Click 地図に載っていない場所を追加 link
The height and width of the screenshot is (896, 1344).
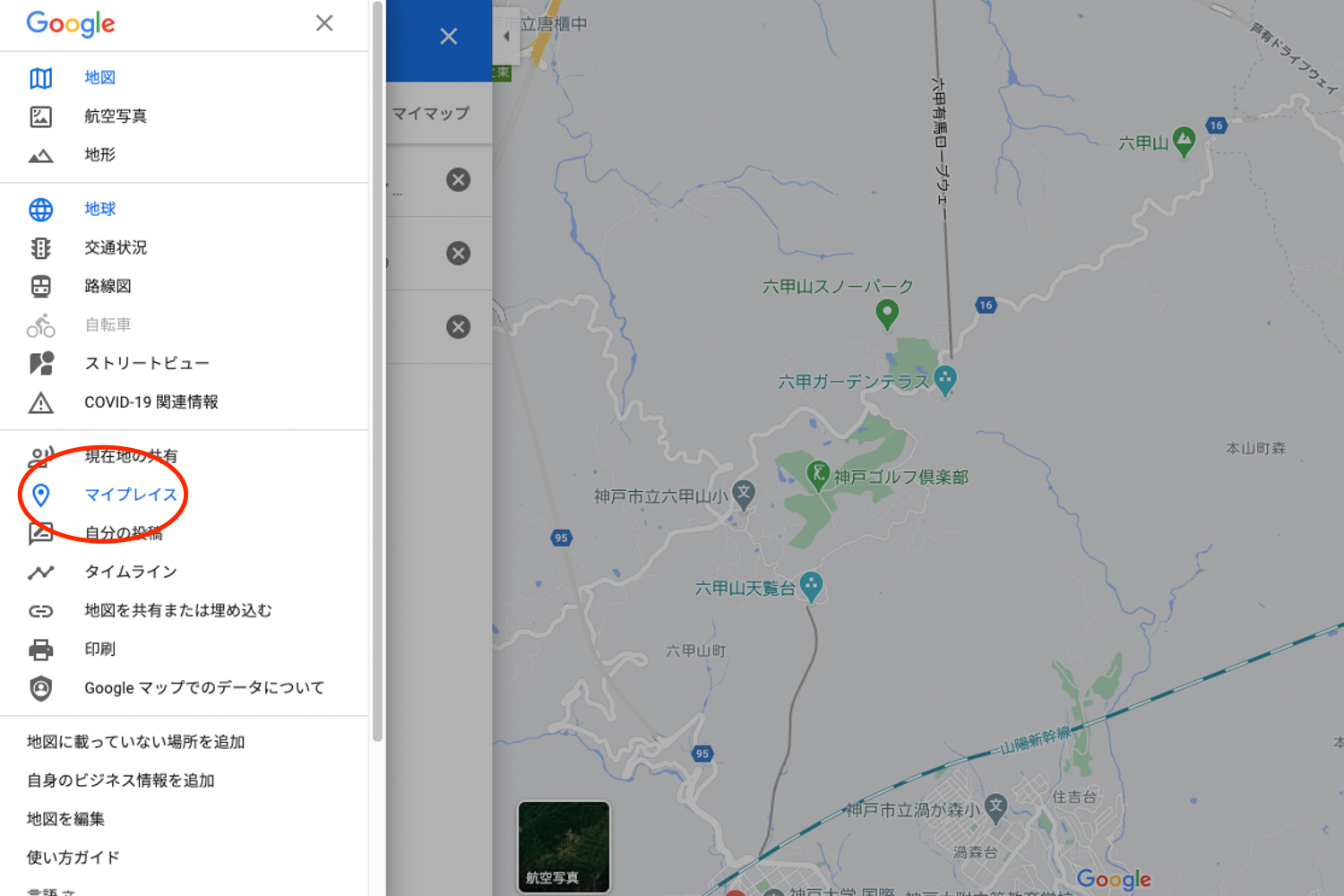click(135, 742)
